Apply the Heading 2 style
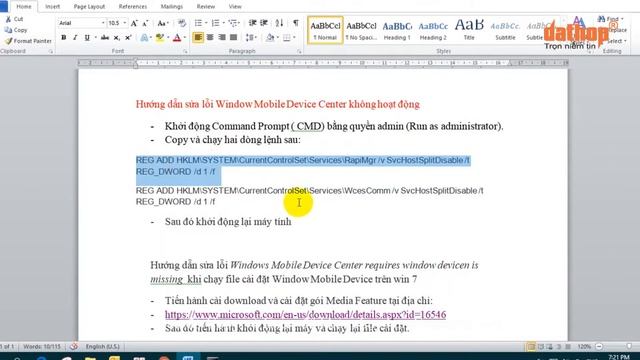This screenshot has height=360, width=640. (433, 30)
